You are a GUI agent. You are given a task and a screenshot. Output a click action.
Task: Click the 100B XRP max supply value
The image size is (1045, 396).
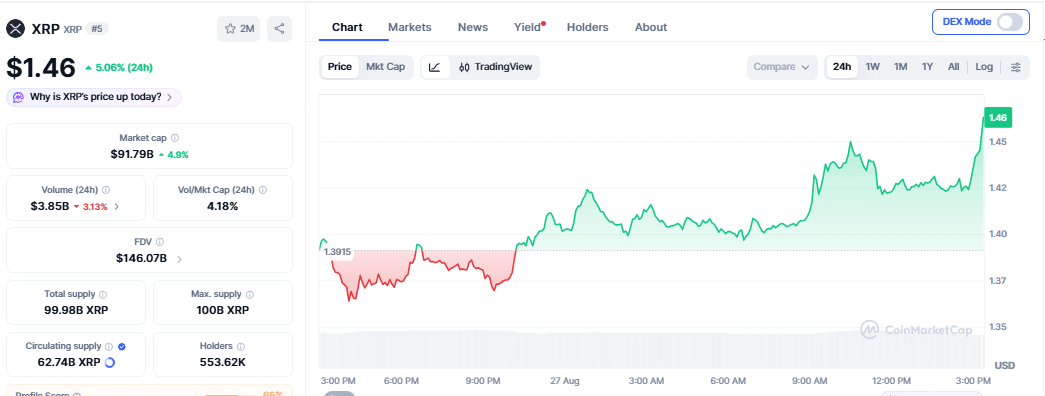click(223, 311)
